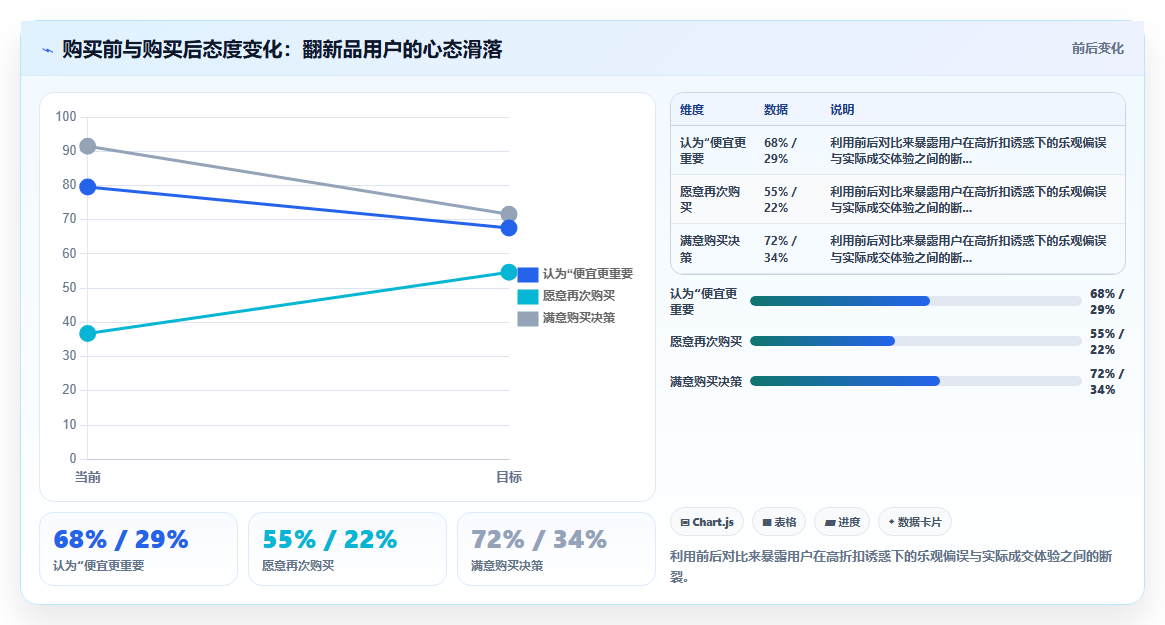Click the 当前 x-axis label
The image size is (1165, 625).
(88, 477)
